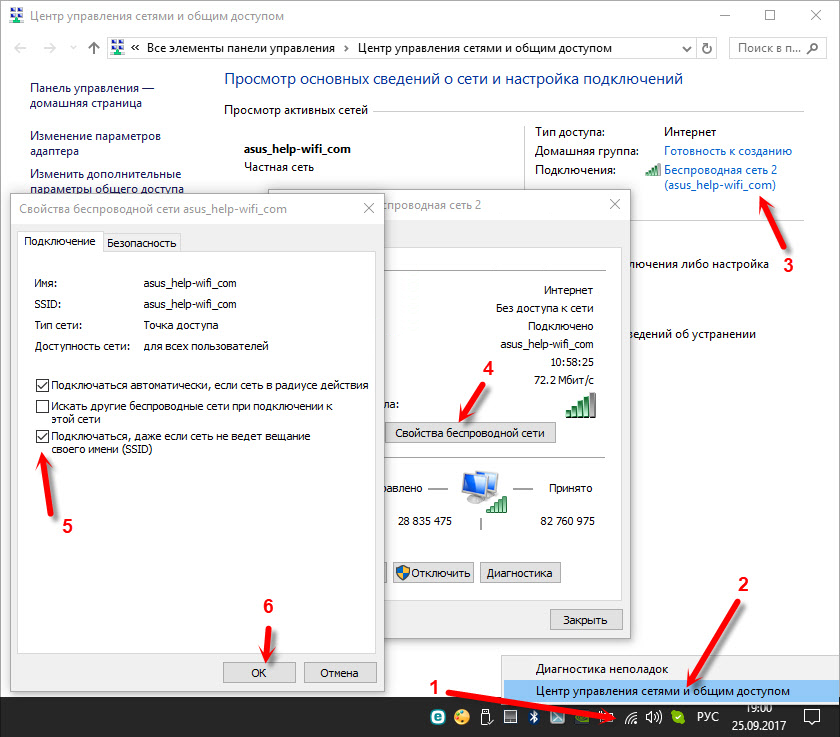Click the ESET antivirus tray icon

click(x=438, y=717)
